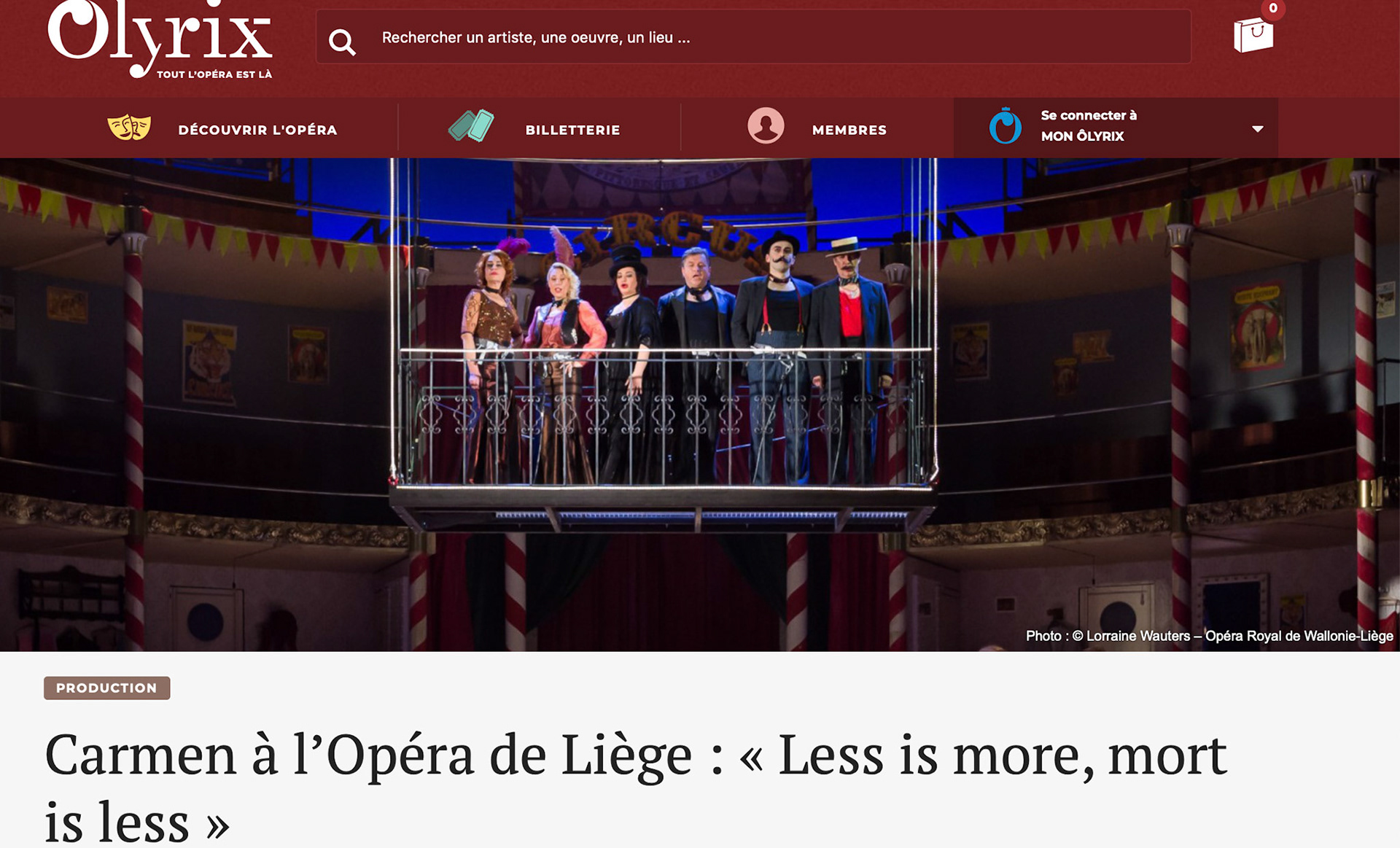The height and width of the screenshot is (848, 1400).
Task: Open the Membres menu
Action: point(849,130)
